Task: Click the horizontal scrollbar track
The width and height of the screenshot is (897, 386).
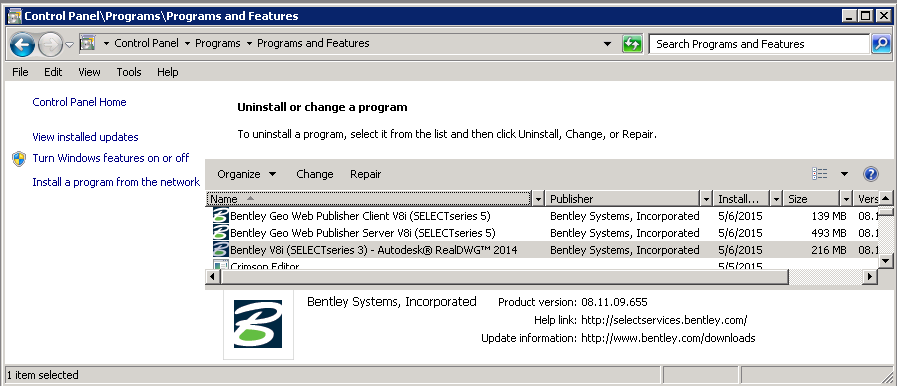Action: [825, 277]
